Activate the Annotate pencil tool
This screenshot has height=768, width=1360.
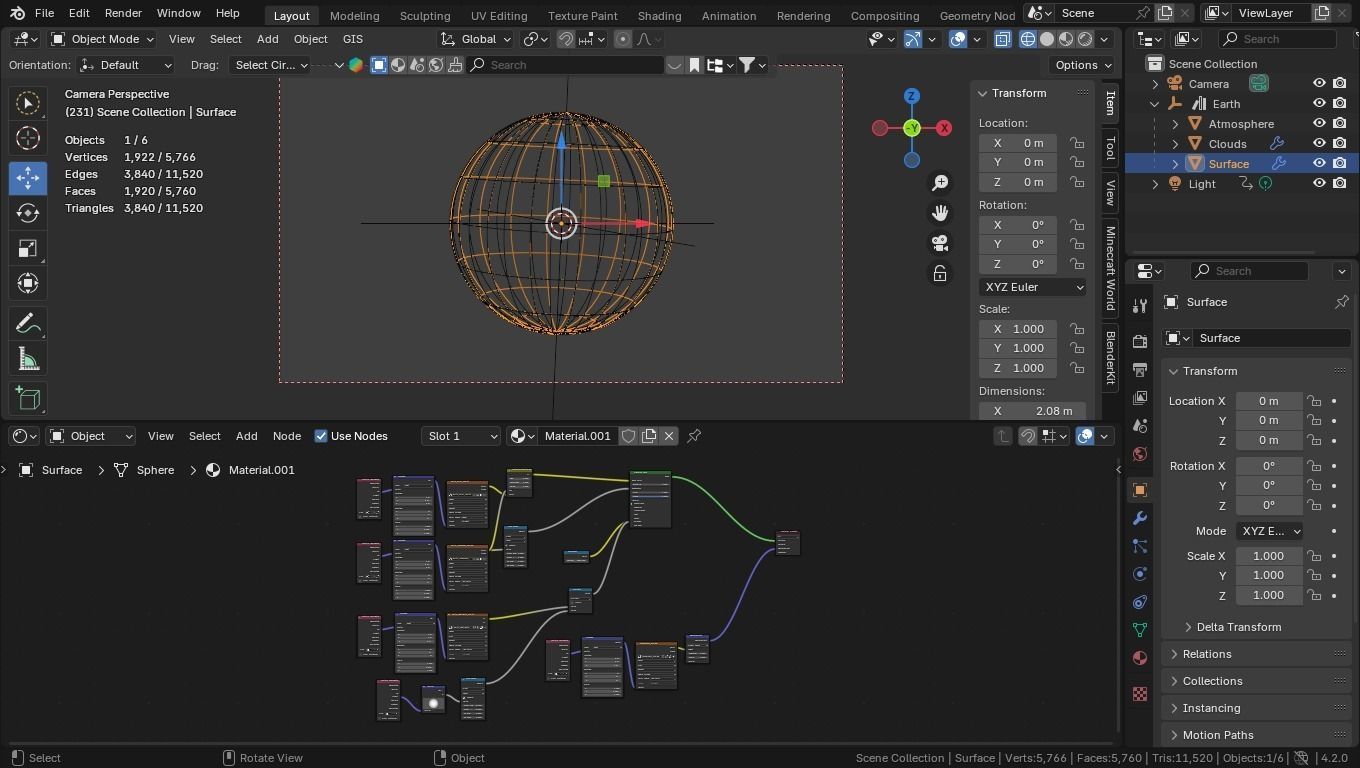28,324
